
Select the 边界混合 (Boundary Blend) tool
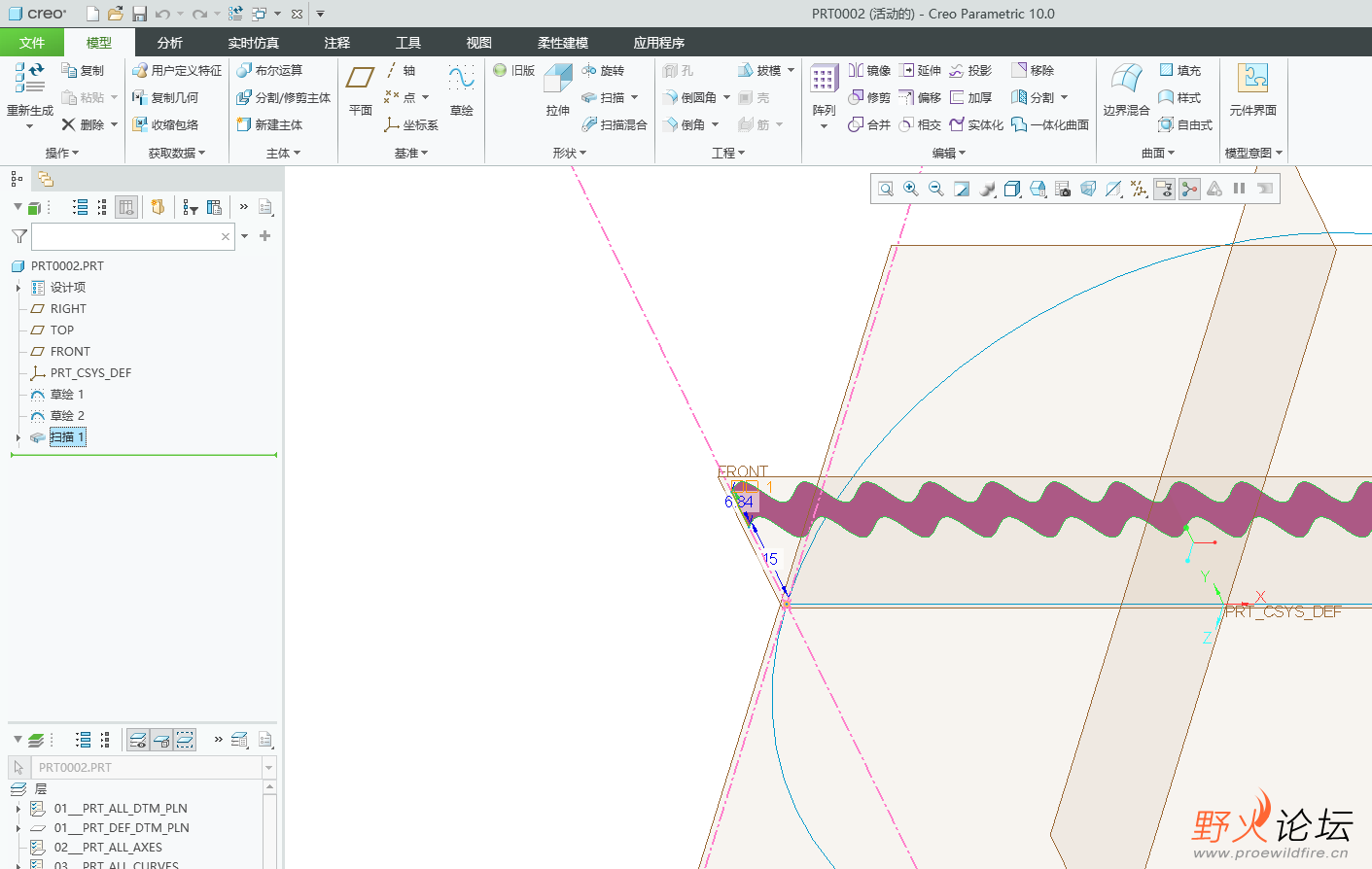click(x=1126, y=88)
